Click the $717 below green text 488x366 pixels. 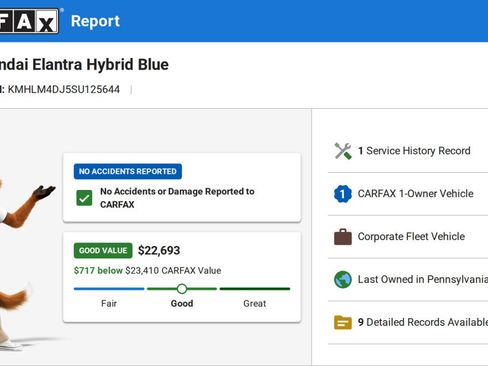98,270
